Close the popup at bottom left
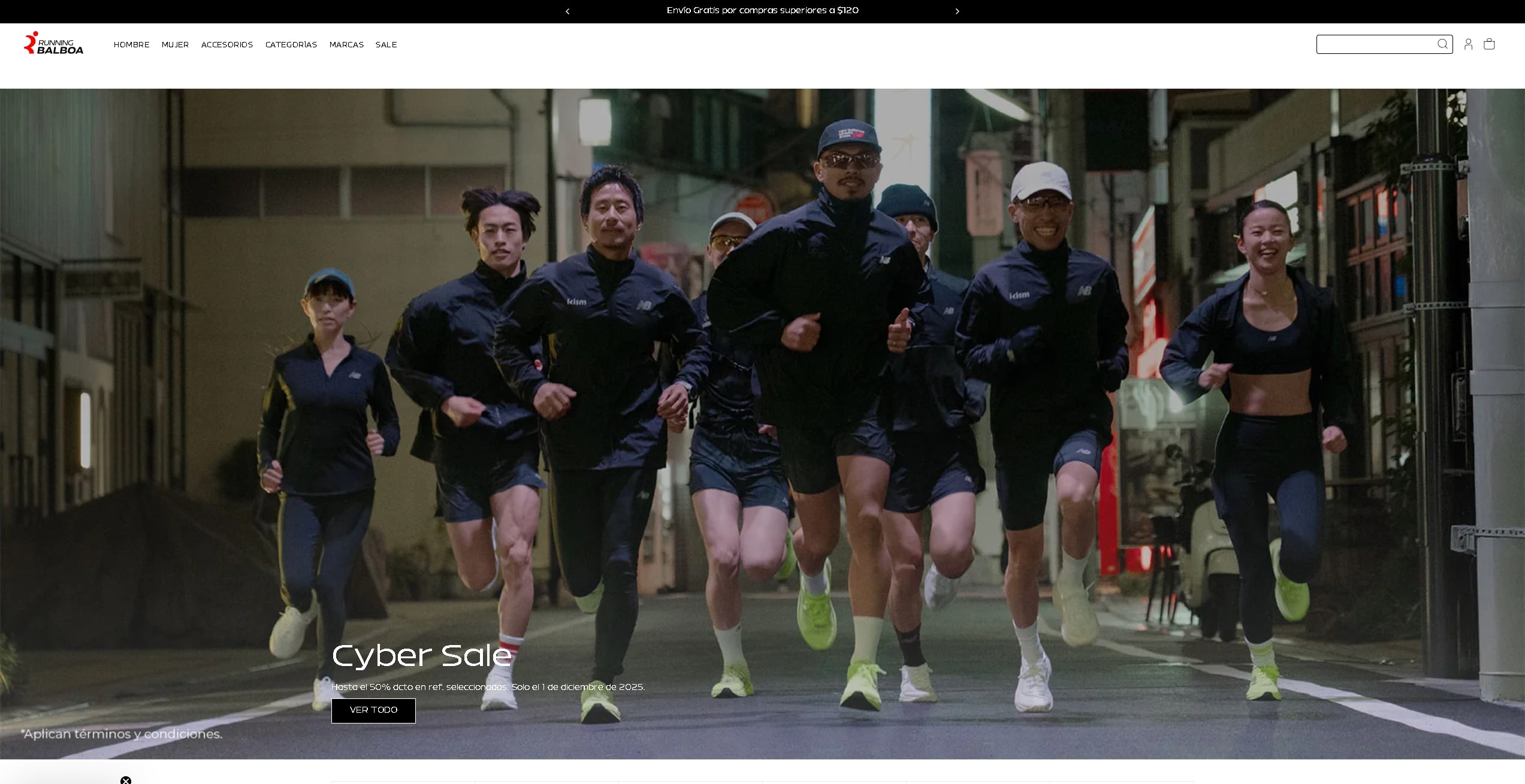The height and width of the screenshot is (784, 1525). 126,780
